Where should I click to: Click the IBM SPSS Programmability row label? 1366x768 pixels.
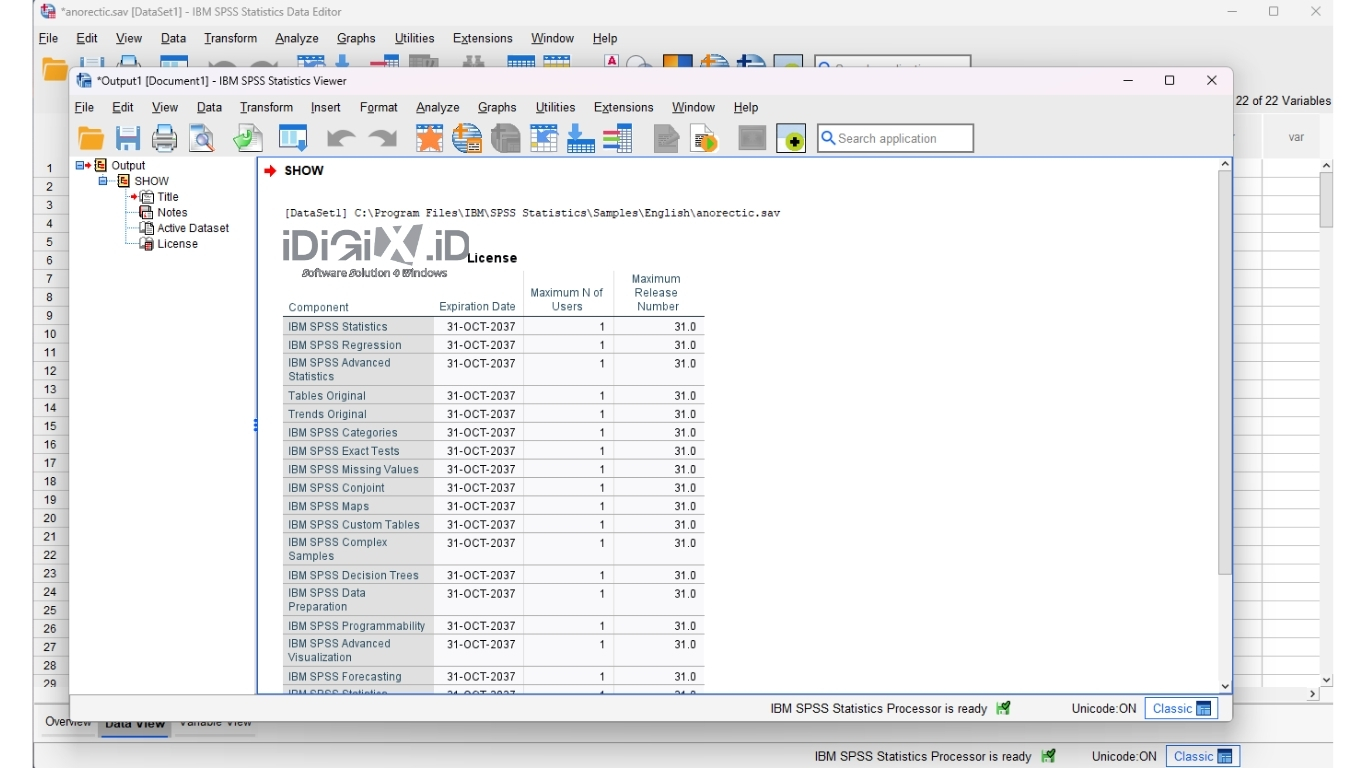tap(357, 626)
